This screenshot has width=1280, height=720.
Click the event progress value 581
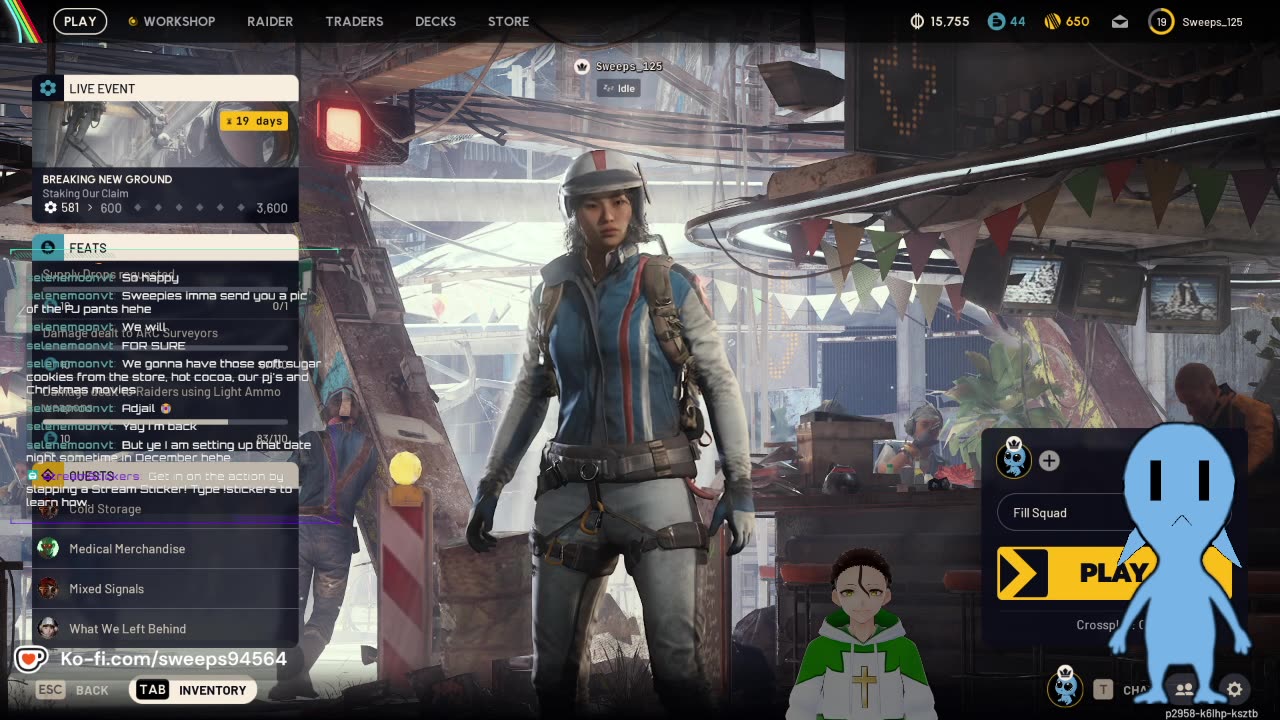pyautogui.click(x=70, y=208)
